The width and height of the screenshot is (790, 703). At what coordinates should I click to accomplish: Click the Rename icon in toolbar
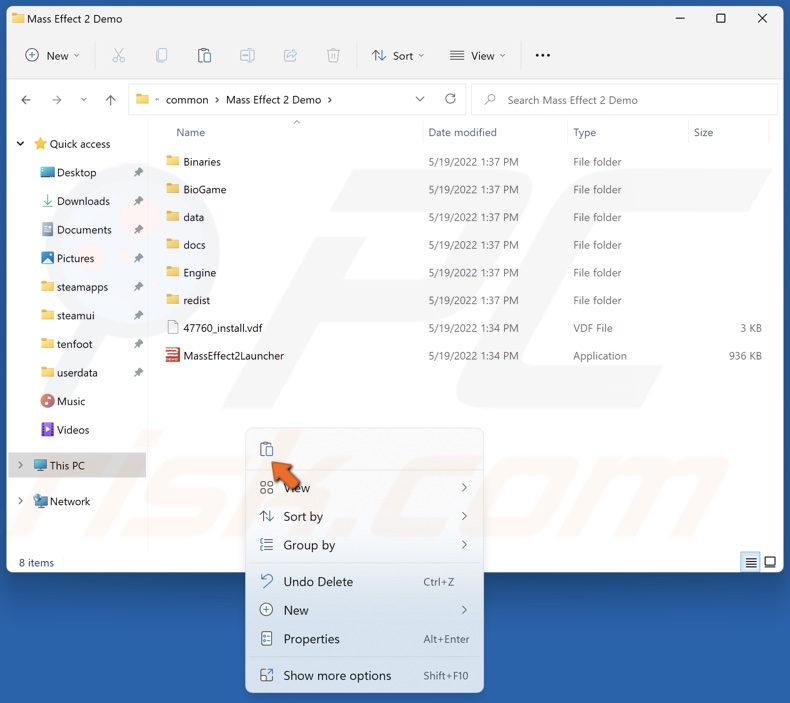247,55
